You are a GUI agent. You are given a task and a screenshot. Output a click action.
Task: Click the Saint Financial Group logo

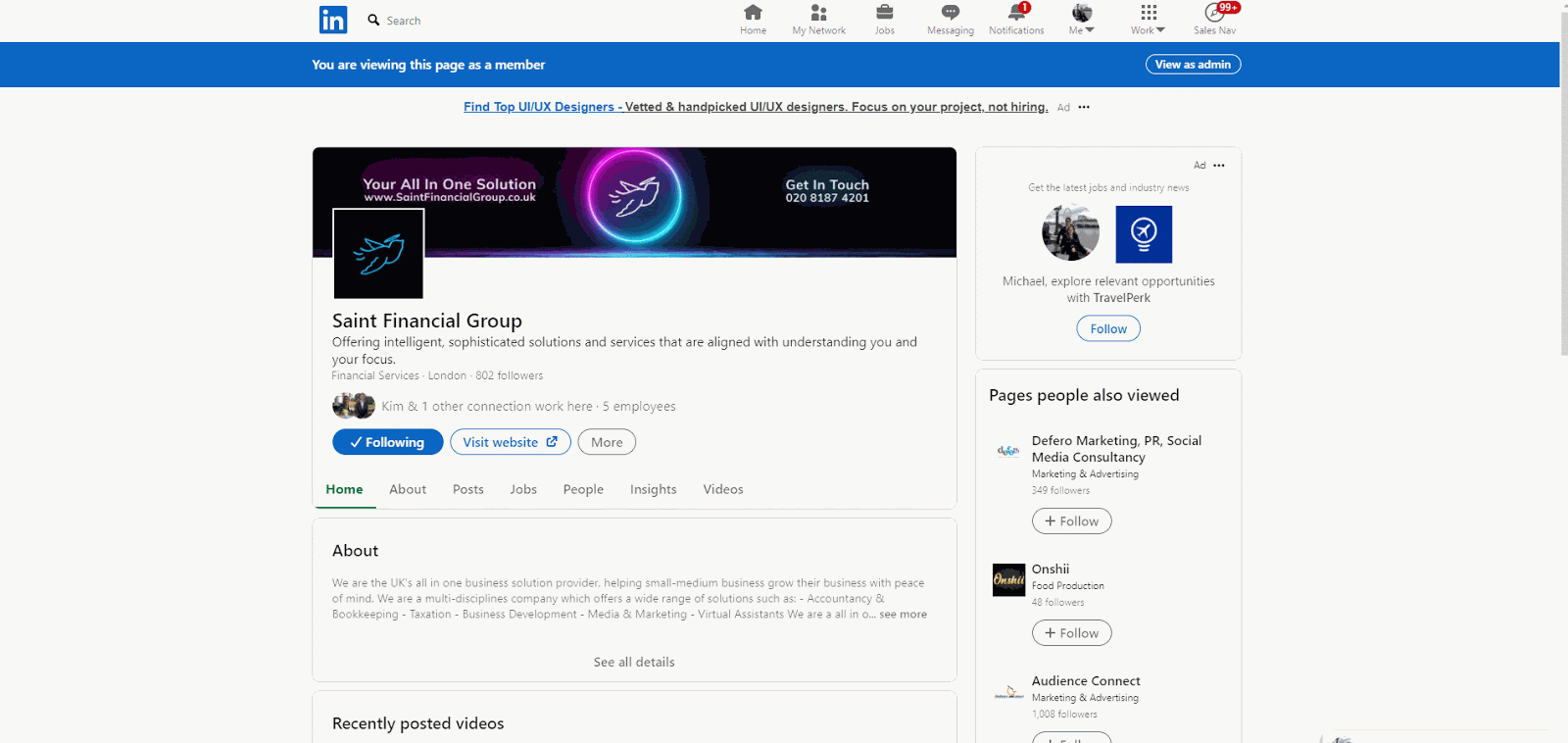coord(378,253)
